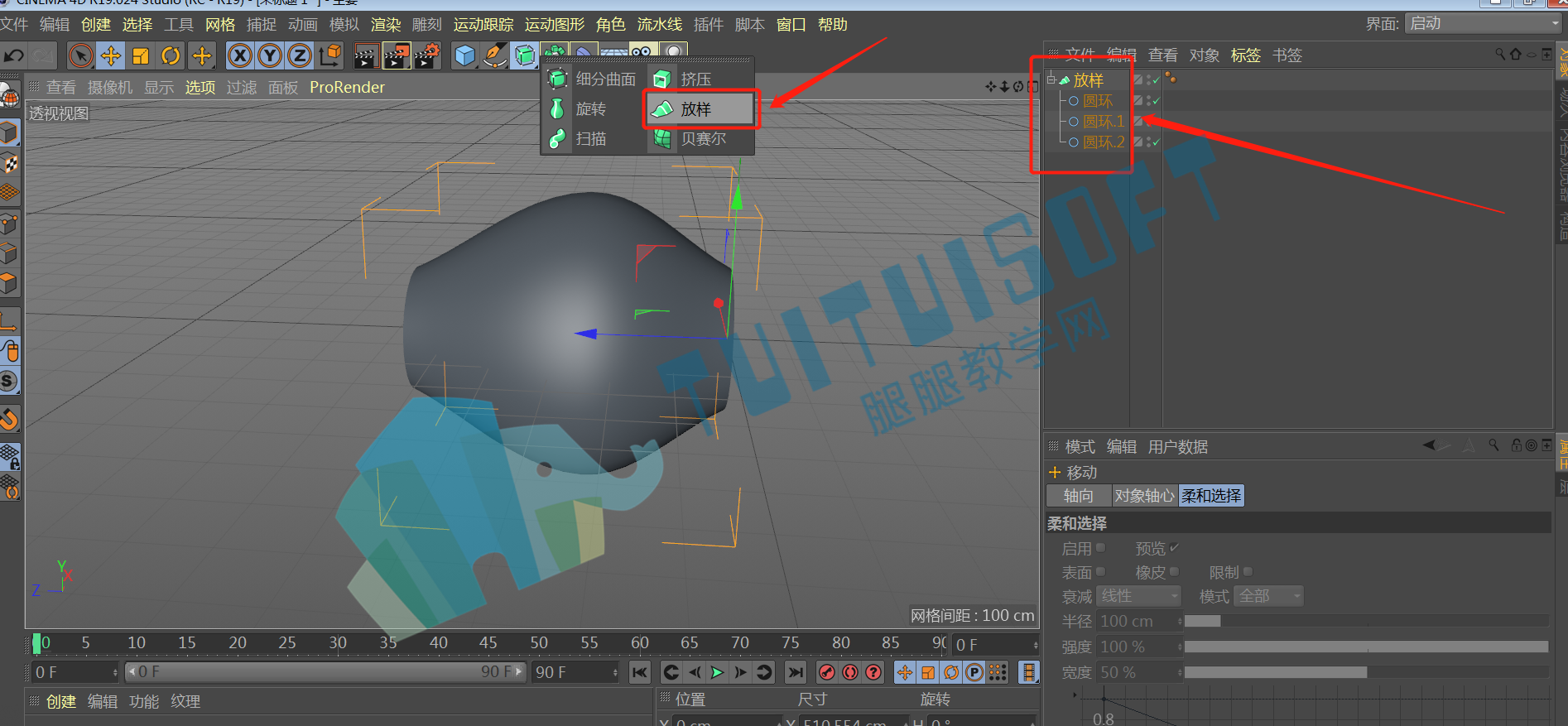Click the go to end frame button
The image size is (1568, 726).
795,672
